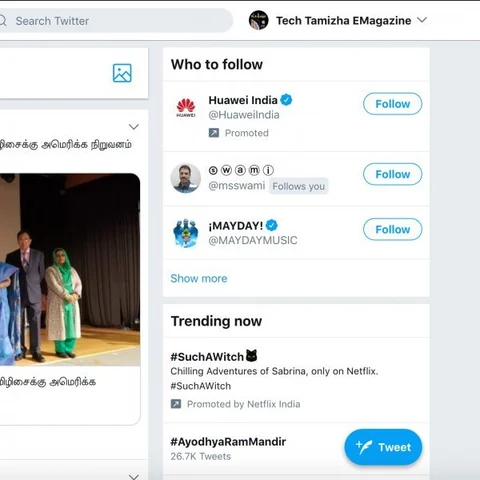Open the ¡MAYDAY! avatar

pyautogui.click(x=186, y=233)
